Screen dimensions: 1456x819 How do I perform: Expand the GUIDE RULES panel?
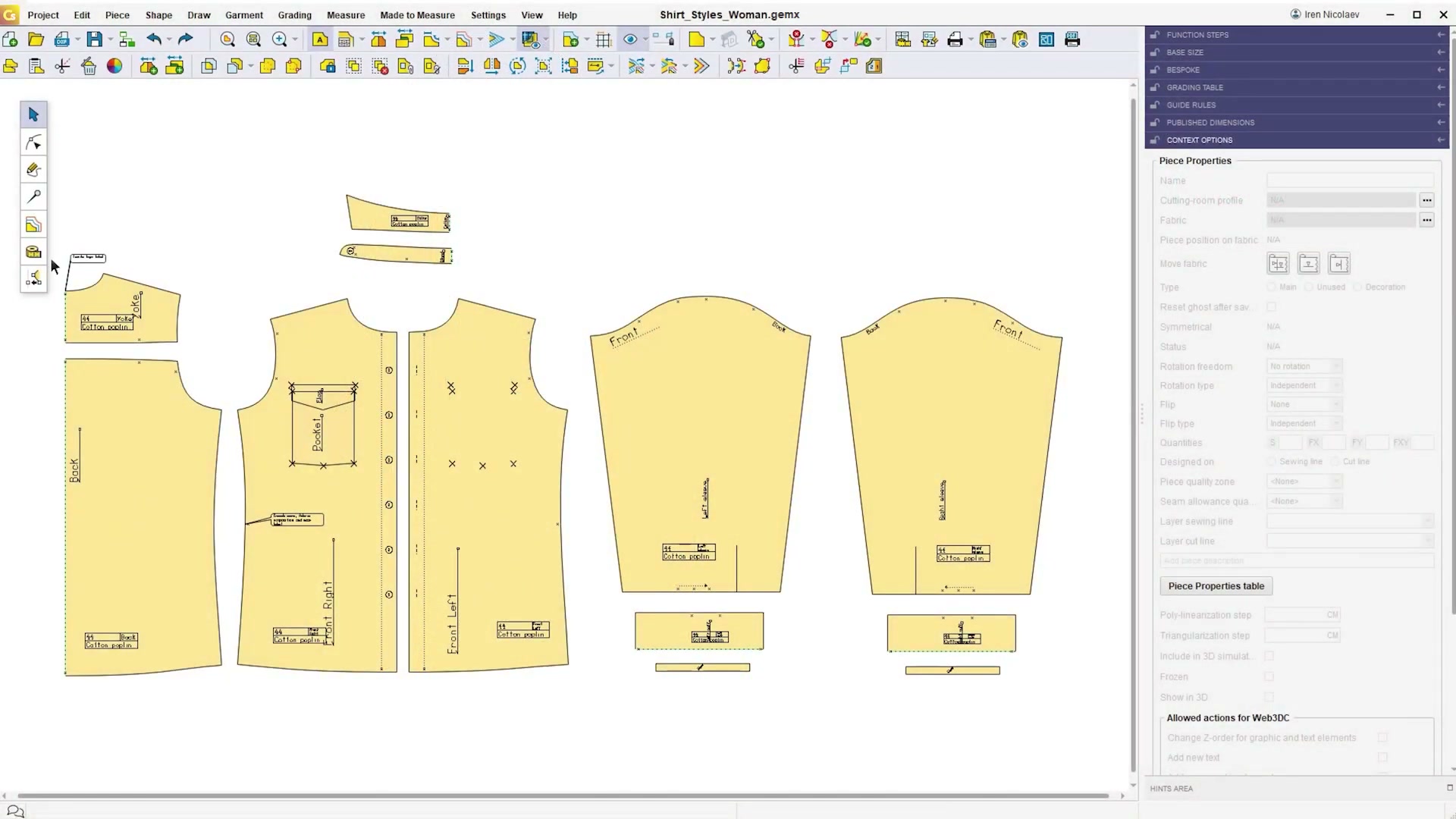point(1297,105)
